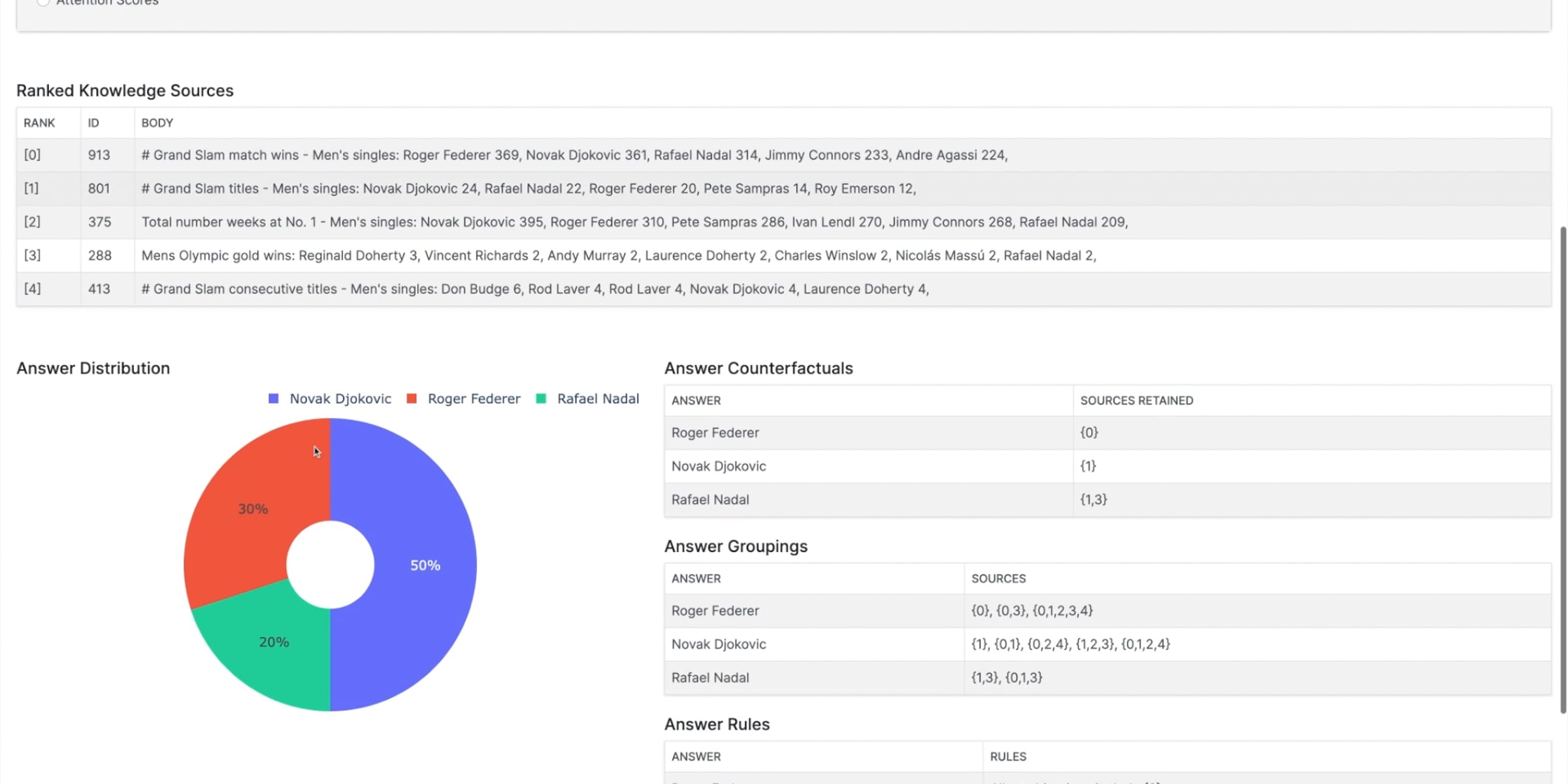Click the red Roger Federer legend swatch
This screenshot has width=1568, height=784.
tap(412, 399)
